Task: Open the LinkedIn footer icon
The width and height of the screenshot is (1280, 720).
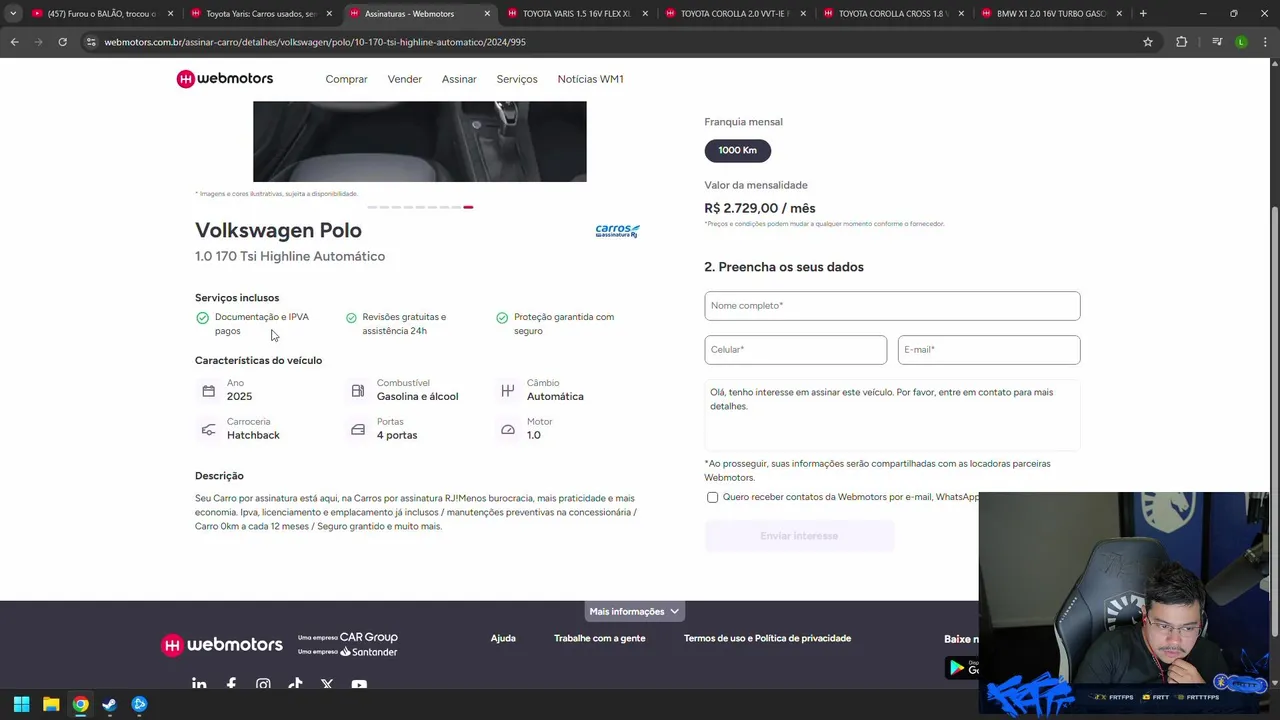Action: click(199, 685)
